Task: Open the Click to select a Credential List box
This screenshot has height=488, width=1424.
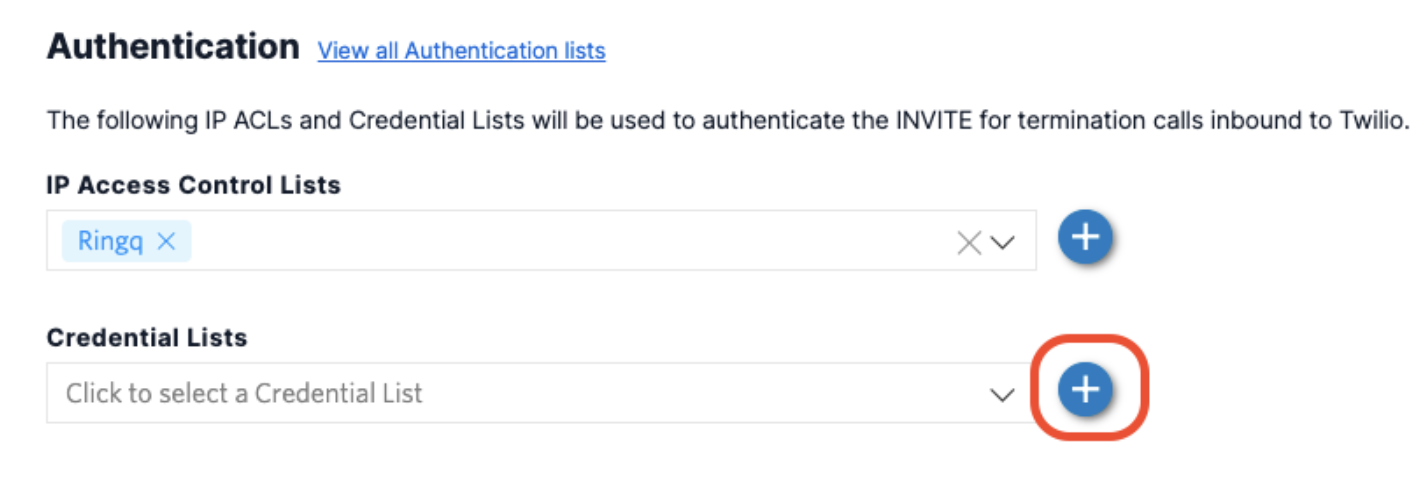Action: 500,393
